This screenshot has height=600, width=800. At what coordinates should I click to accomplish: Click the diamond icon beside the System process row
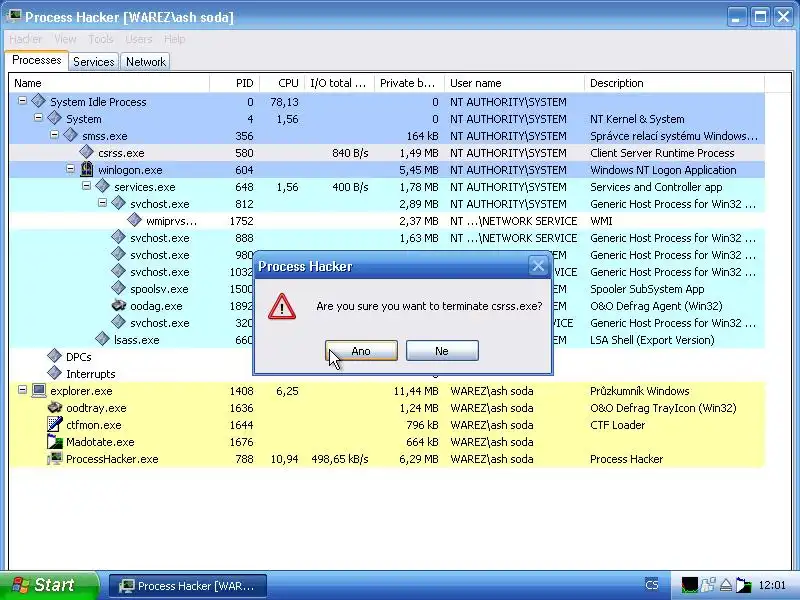coord(55,118)
